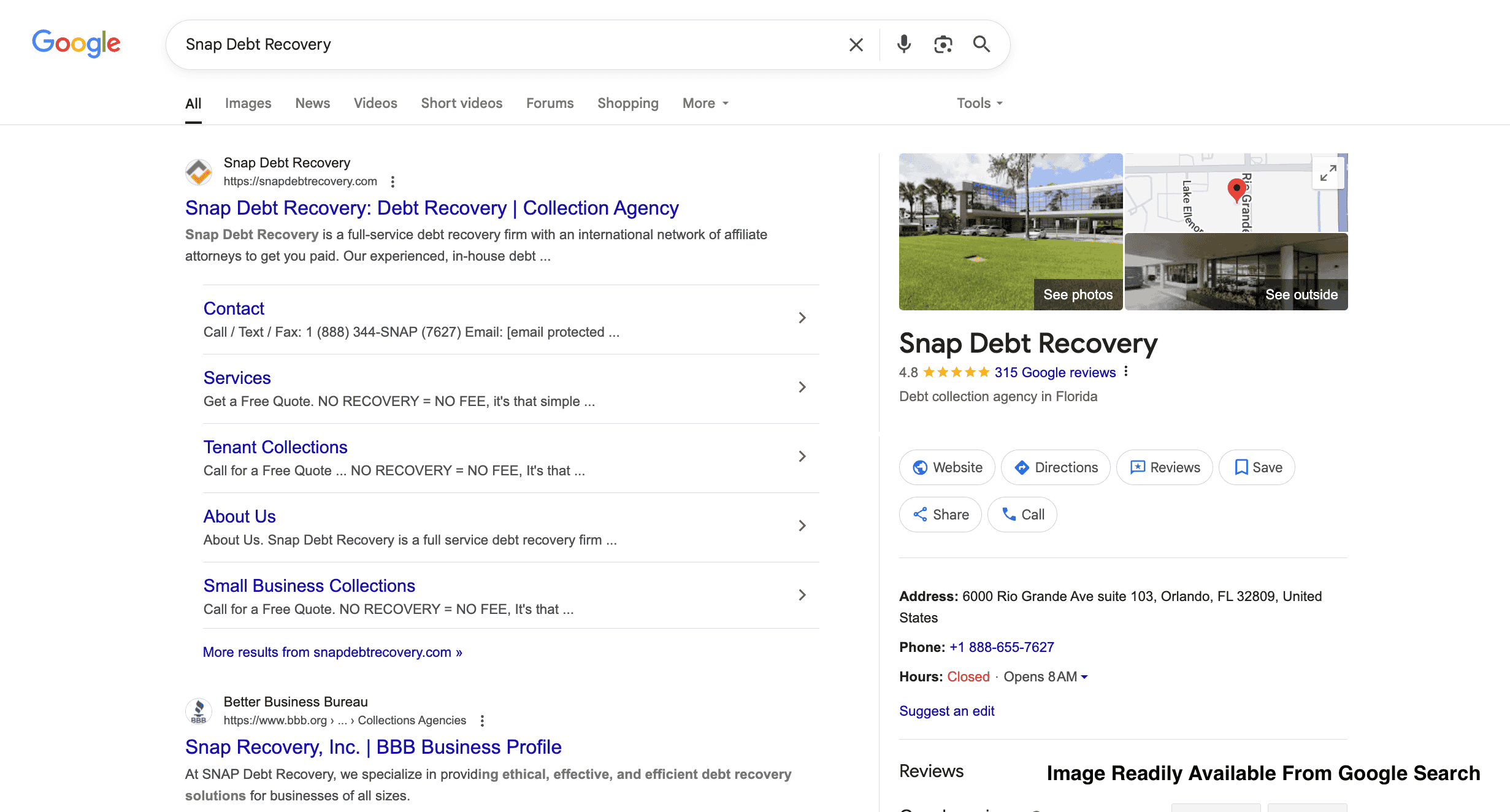Viewport: 1510px width, 812px height.
Task: Click More results from snapdebtrecovery.com
Action: click(332, 652)
